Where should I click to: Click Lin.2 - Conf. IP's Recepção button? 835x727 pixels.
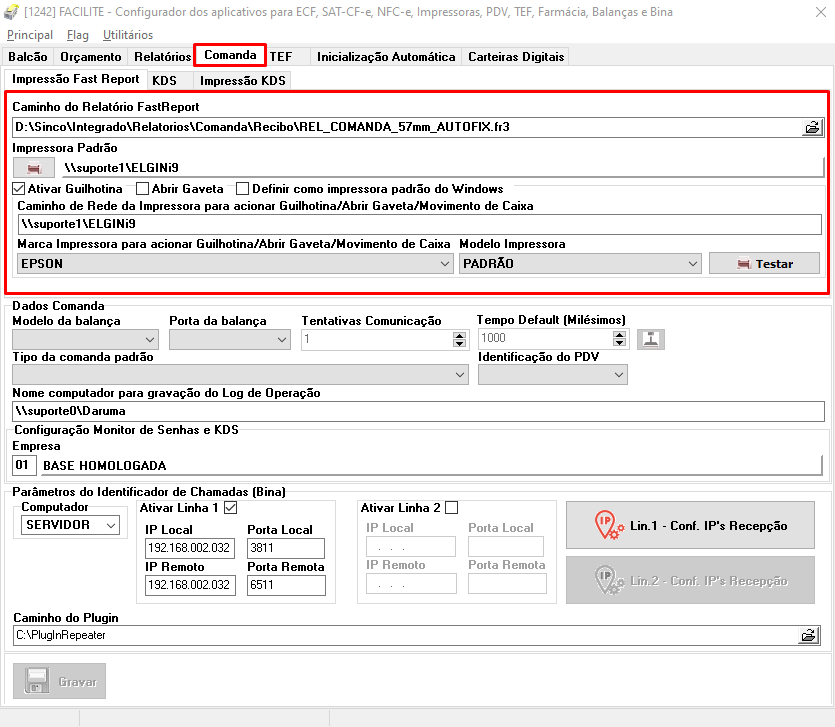[690, 580]
